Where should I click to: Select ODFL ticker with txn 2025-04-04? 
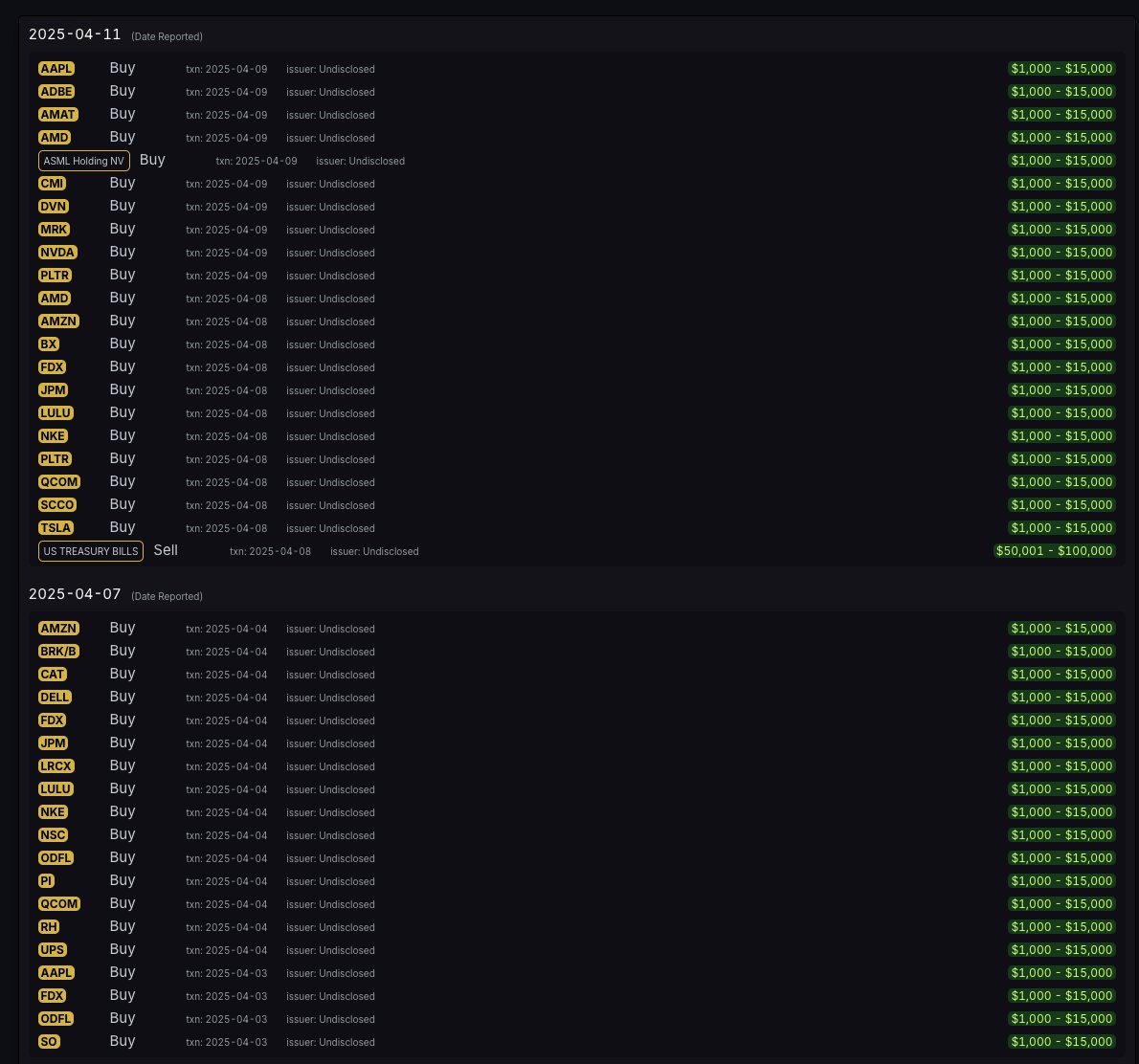click(x=56, y=858)
